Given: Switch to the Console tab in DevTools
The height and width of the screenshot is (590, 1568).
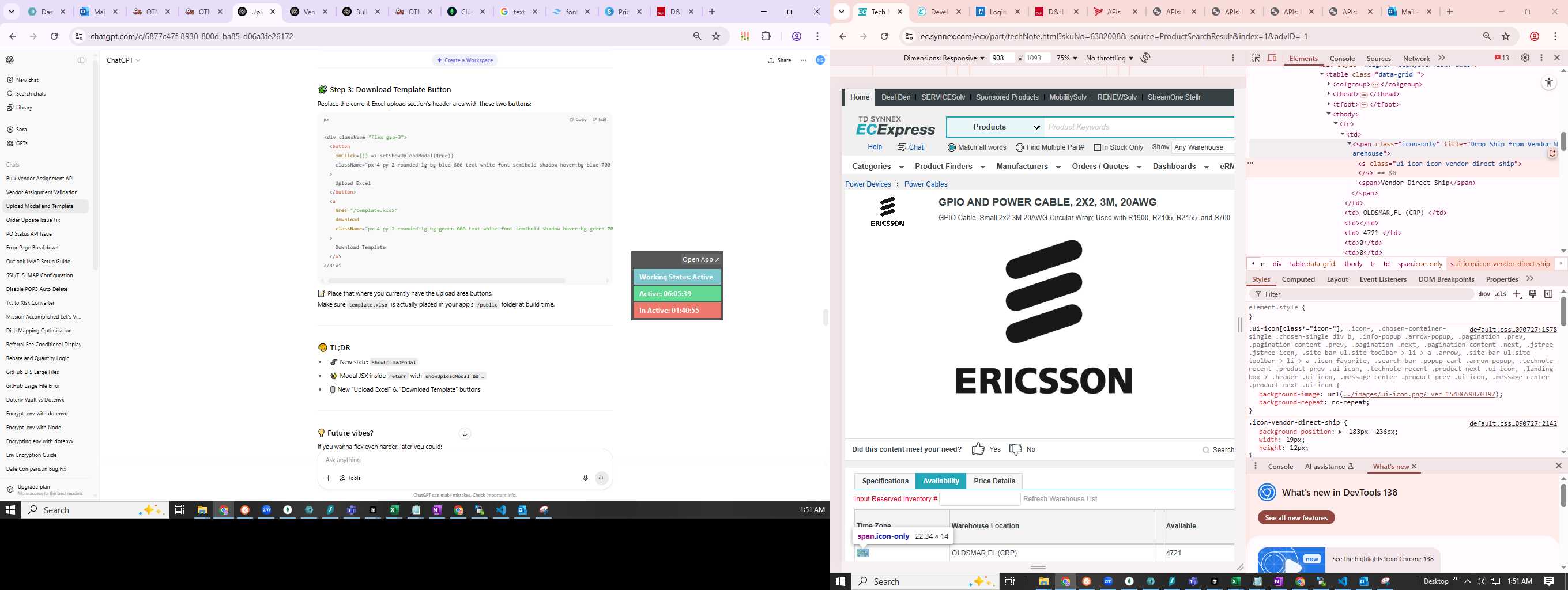Looking at the screenshot, I should coord(1341,58).
